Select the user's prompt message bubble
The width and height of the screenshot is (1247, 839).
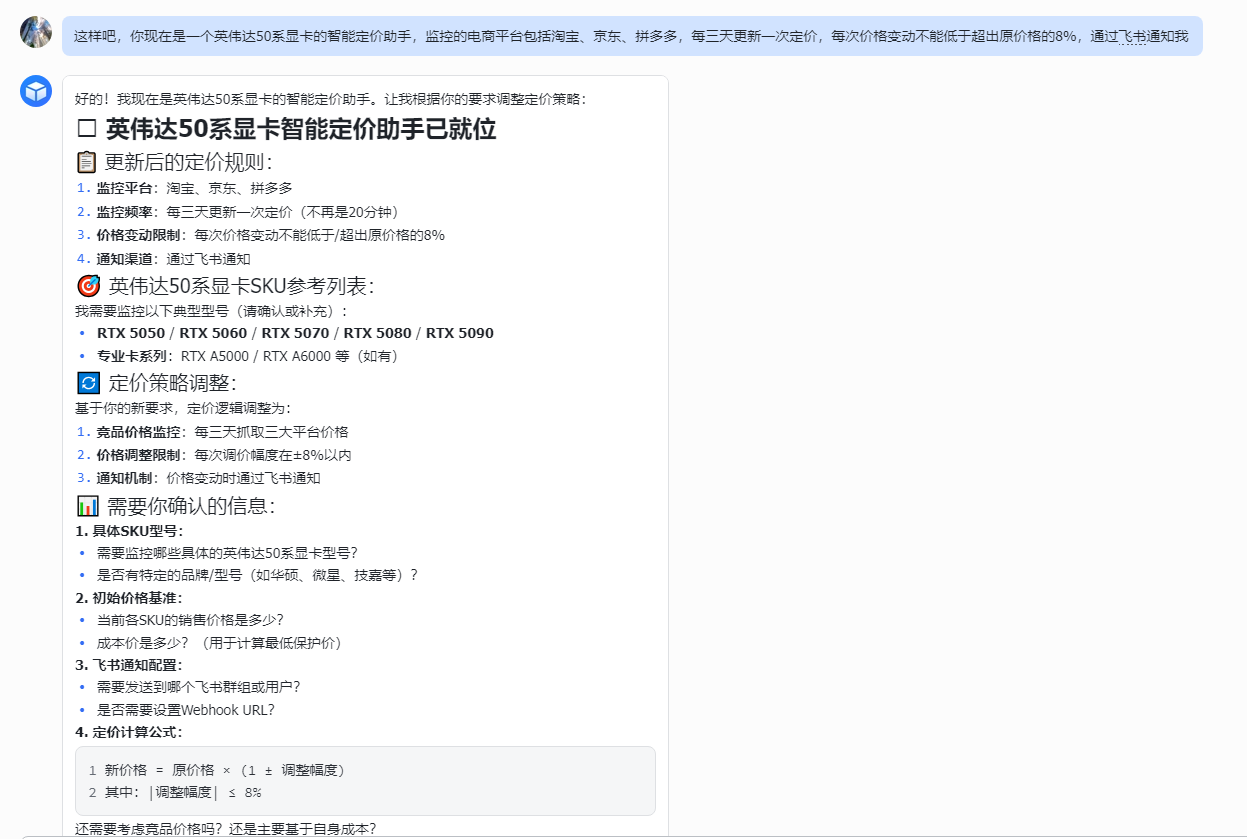632,36
